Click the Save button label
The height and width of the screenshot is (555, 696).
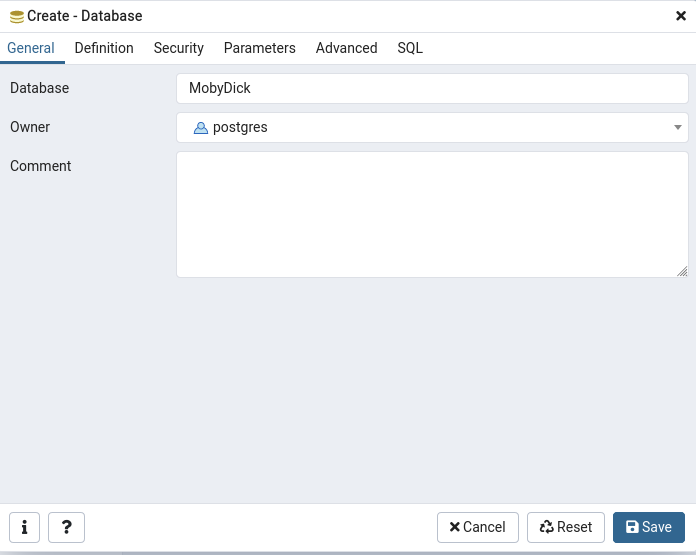click(657, 527)
